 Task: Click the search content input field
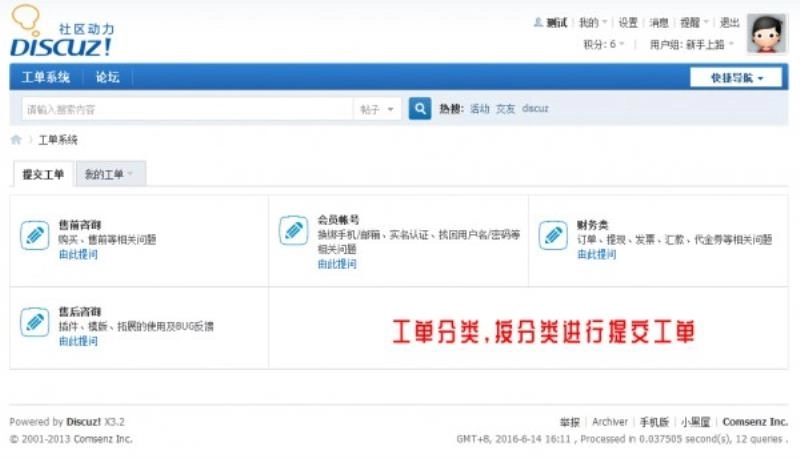pos(187,109)
